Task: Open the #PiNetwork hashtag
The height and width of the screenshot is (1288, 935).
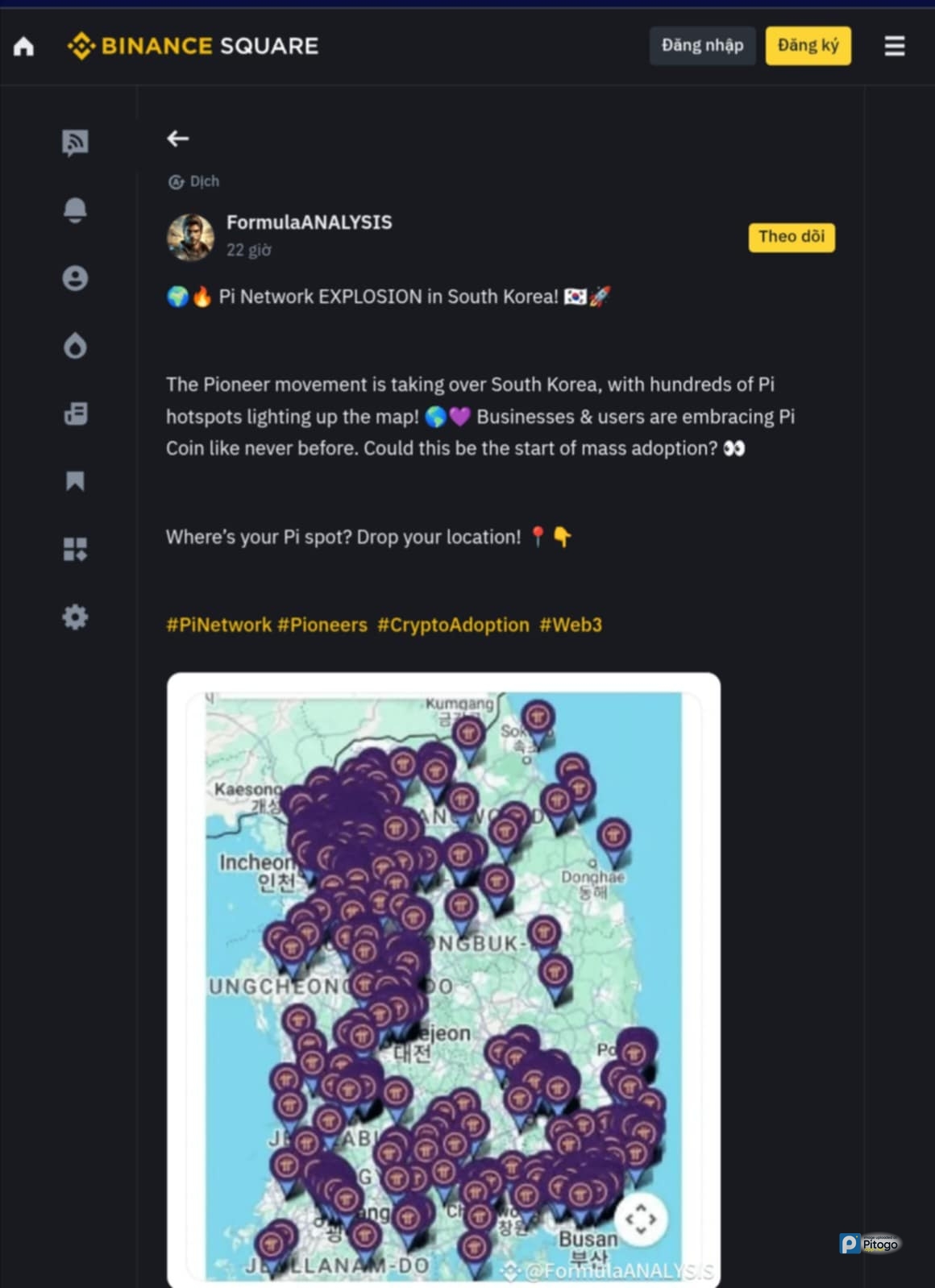Action: pos(218,625)
